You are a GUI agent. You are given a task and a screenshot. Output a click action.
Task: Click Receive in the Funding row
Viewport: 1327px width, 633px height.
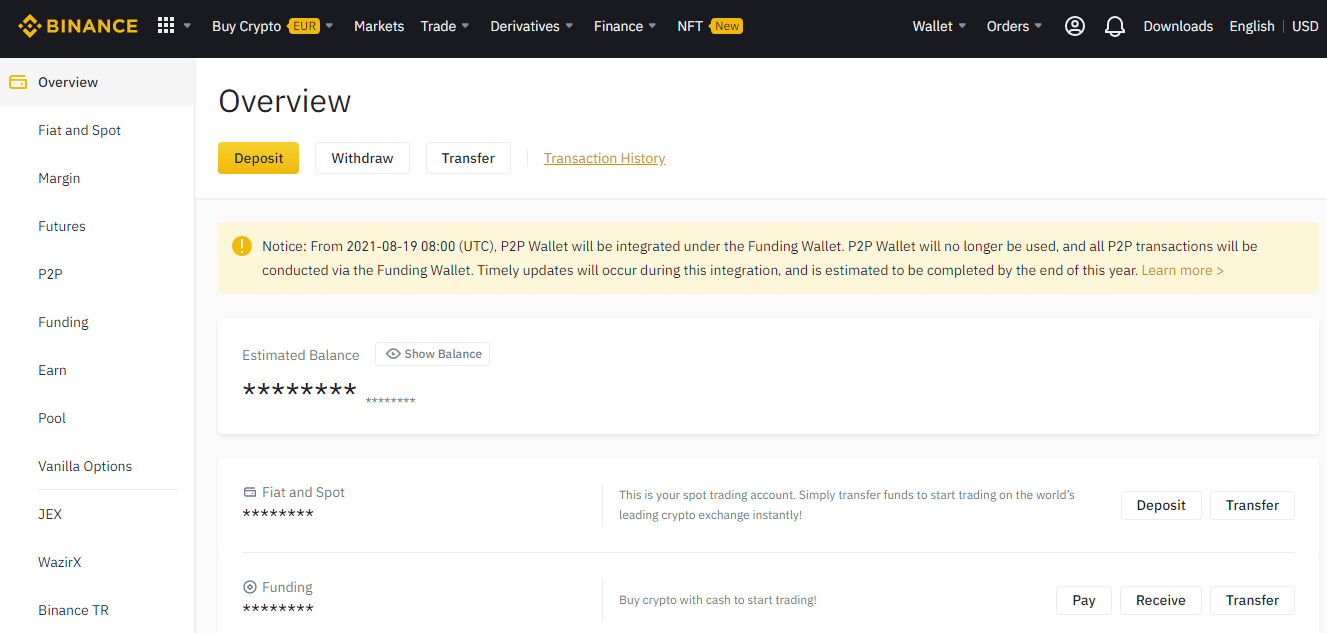(1160, 600)
